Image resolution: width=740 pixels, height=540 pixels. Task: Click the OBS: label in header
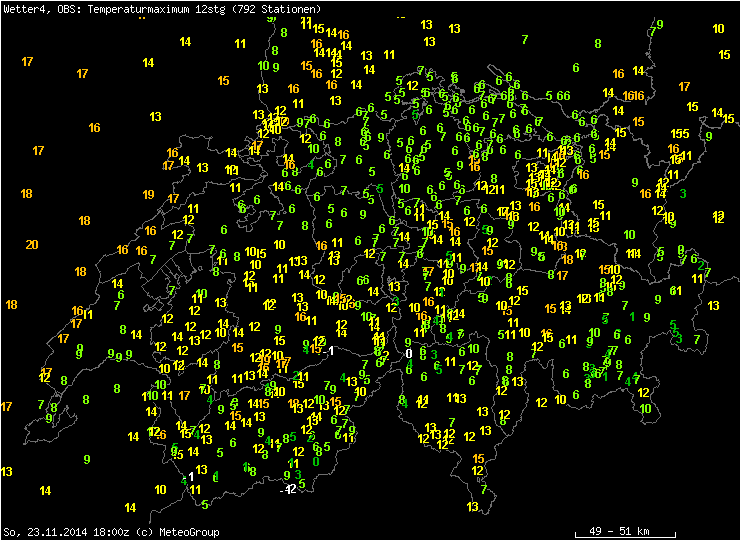[62, 9]
